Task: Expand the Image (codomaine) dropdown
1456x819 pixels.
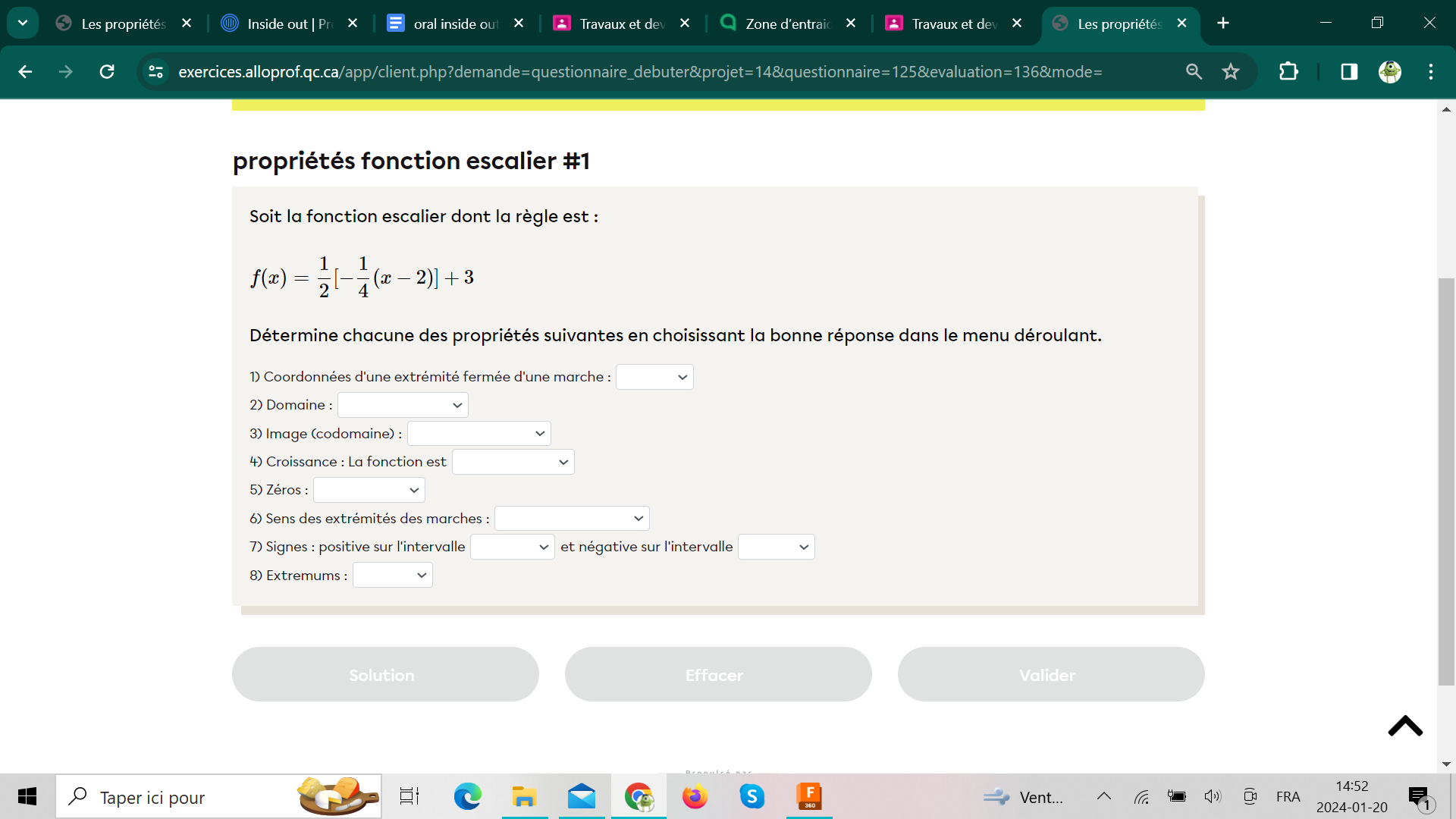Action: 479,434
